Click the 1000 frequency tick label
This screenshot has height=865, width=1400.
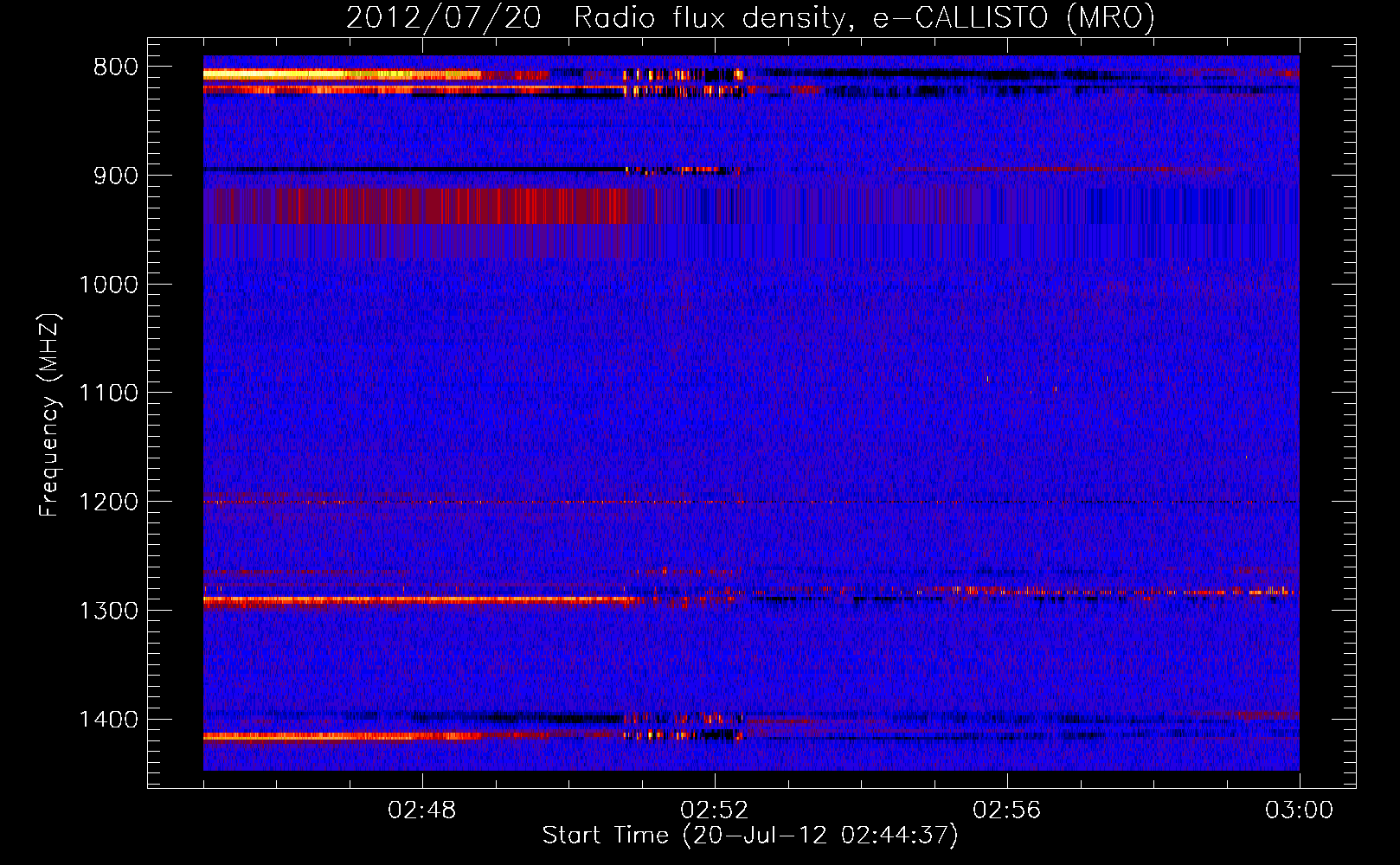[x=108, y=285]
